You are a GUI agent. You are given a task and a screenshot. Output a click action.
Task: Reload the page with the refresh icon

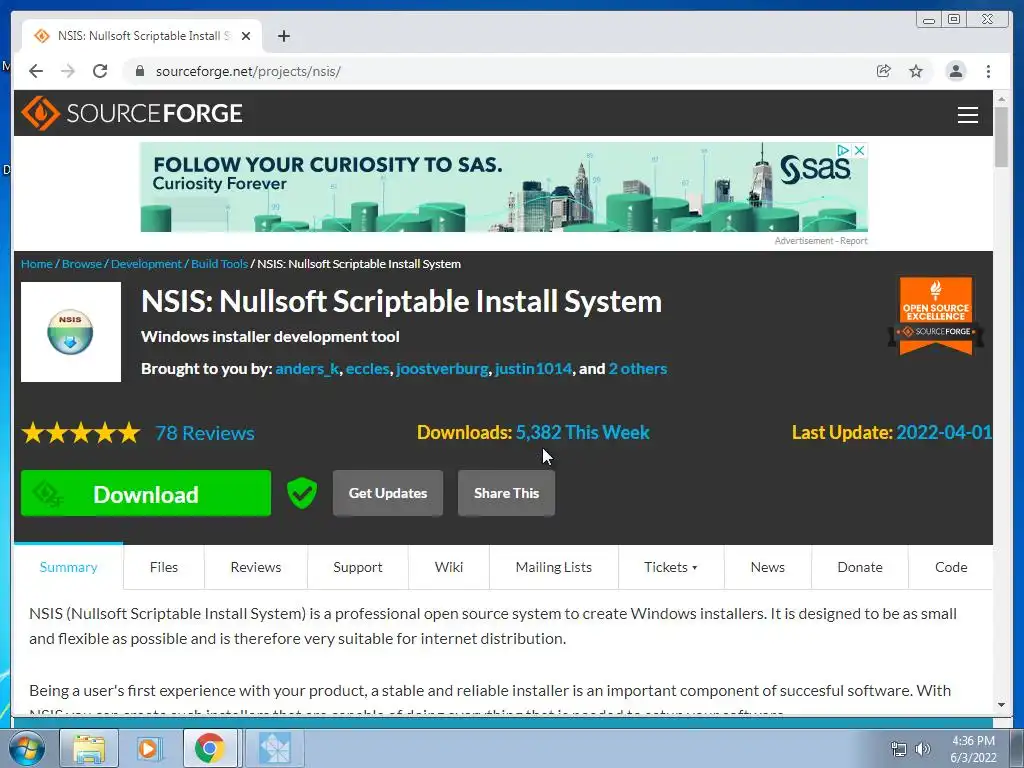click(x=100, y=71)
